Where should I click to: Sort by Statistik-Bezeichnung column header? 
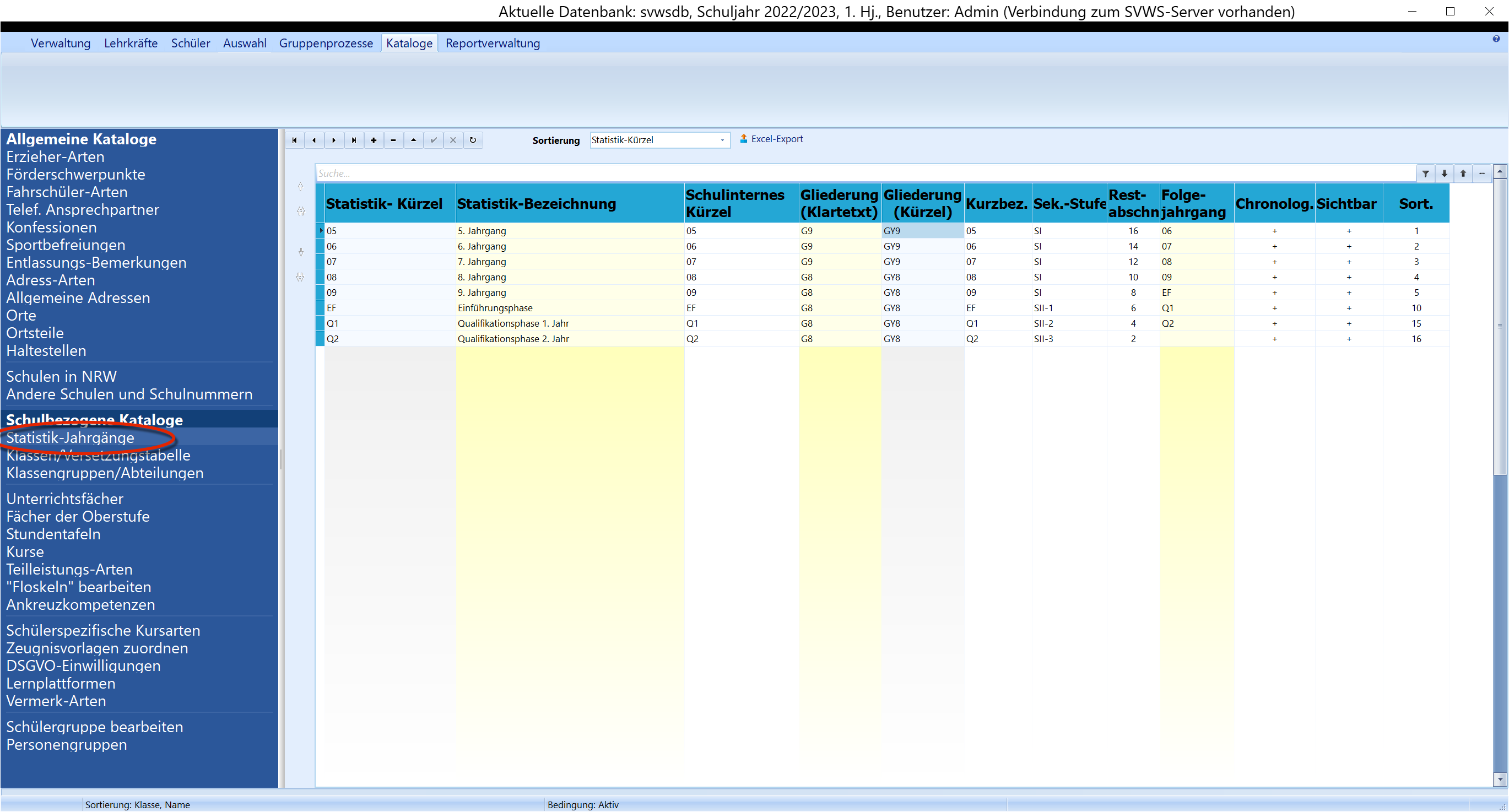pyautogui.click(x=570, y=203)
